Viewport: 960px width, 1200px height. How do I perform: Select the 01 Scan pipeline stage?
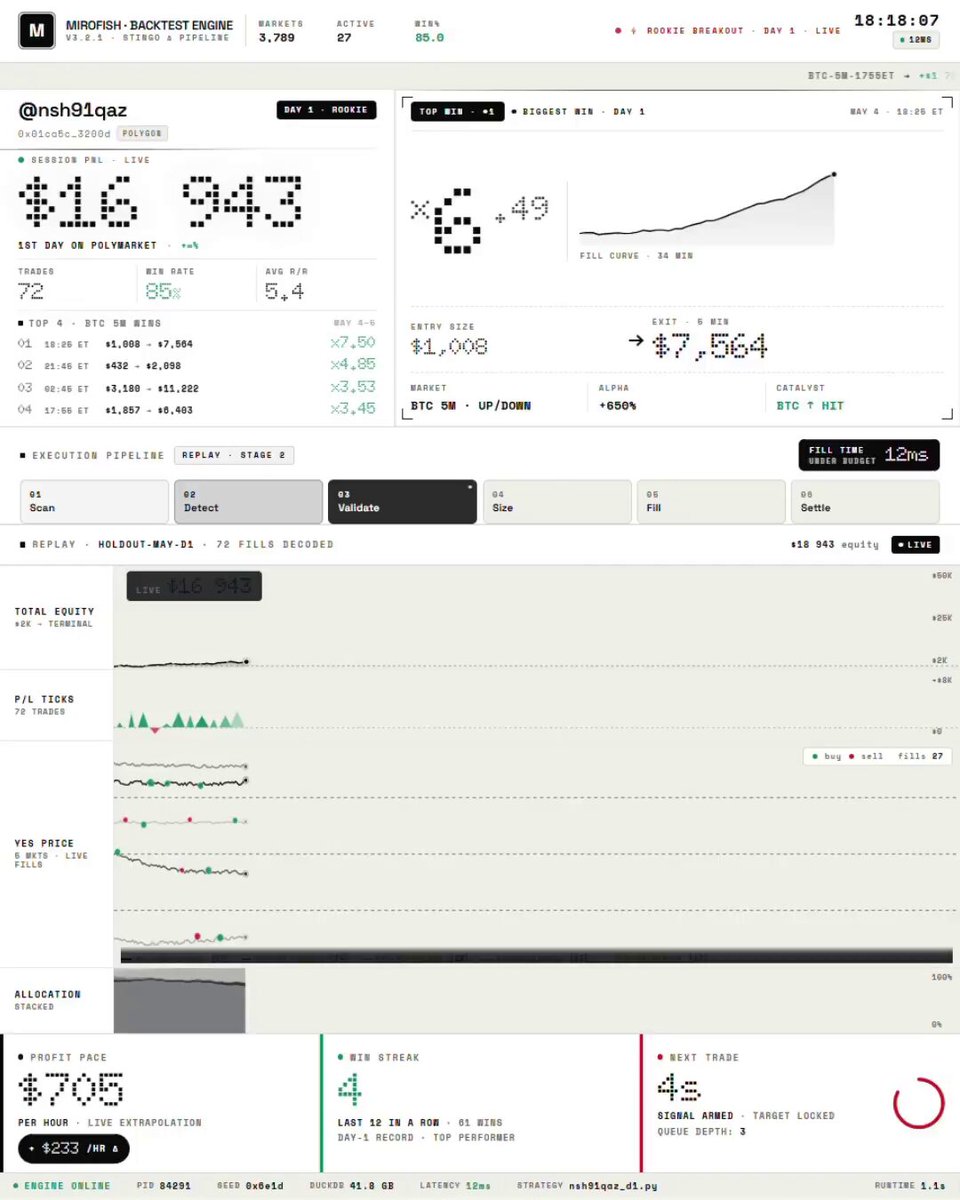click(x=94, y=501)
